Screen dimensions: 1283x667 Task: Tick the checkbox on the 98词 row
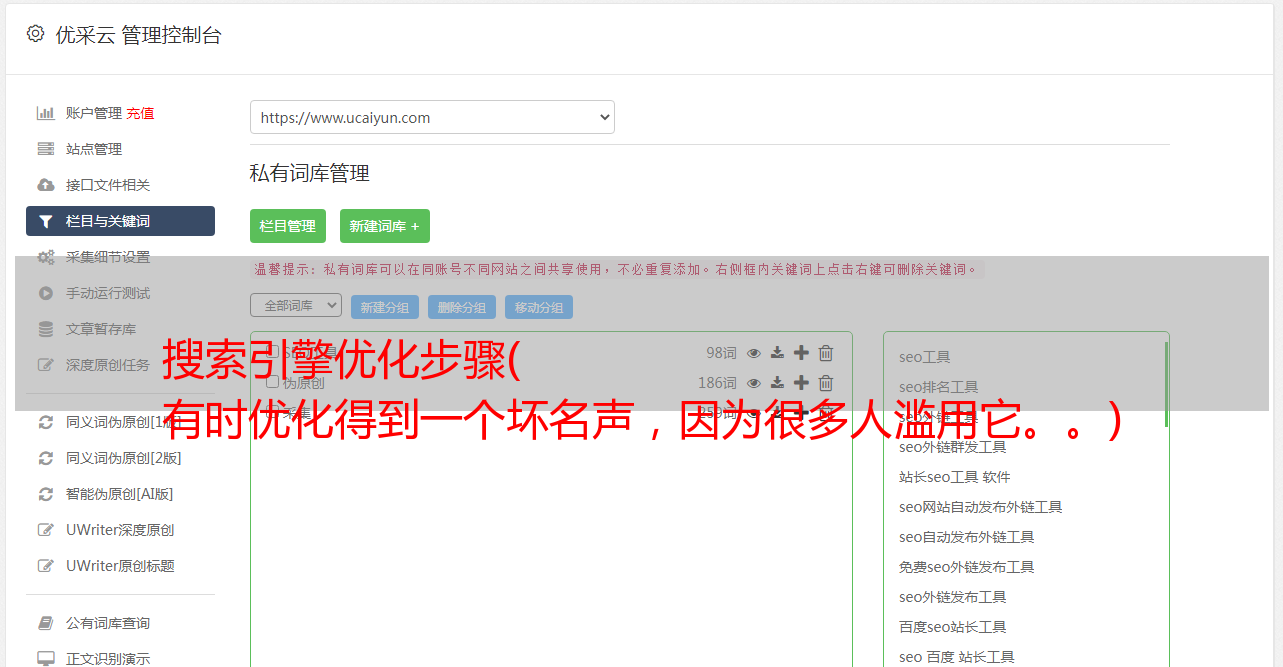coord(272,352)
